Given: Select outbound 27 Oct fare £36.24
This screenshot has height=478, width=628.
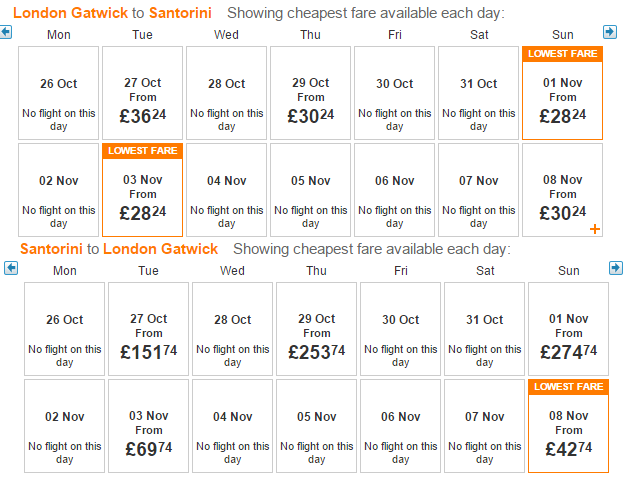Looking at the screenshot, I should pyautogui.click(x=142, y=93).
